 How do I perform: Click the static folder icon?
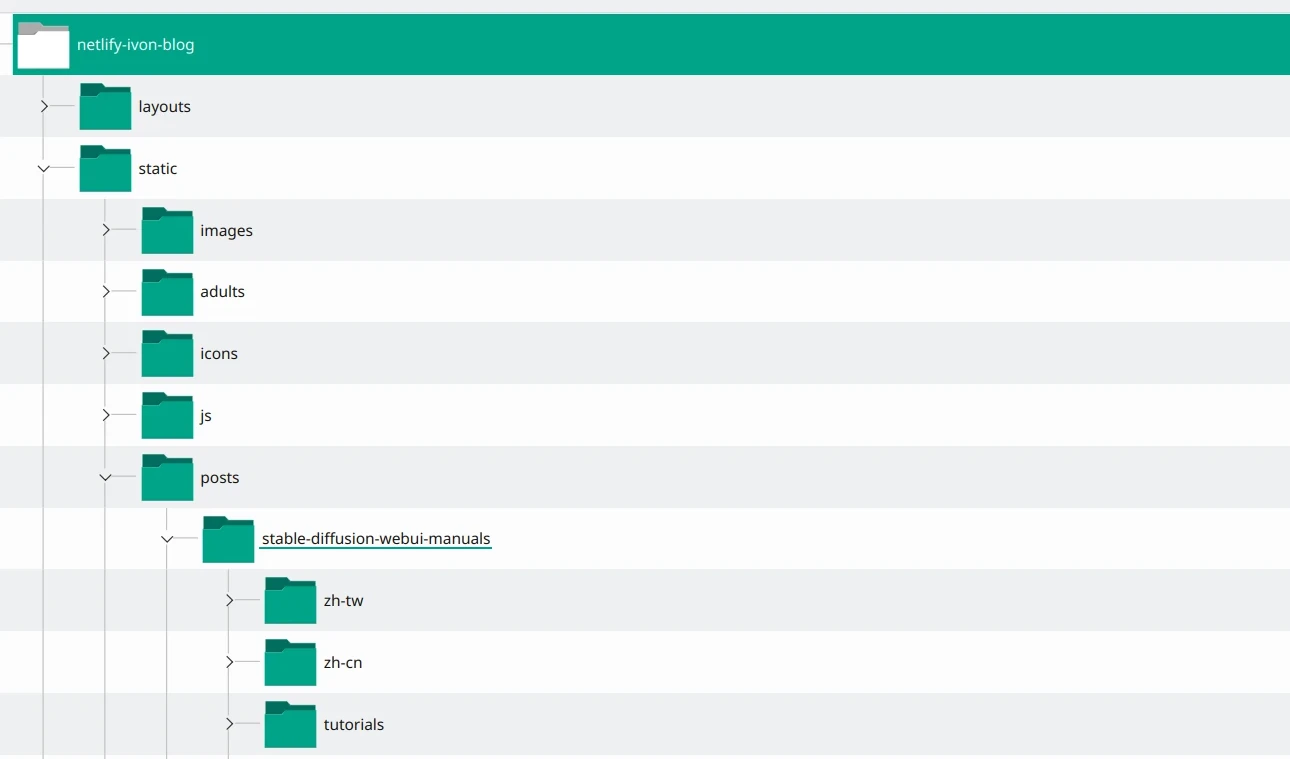coord(105,169)
